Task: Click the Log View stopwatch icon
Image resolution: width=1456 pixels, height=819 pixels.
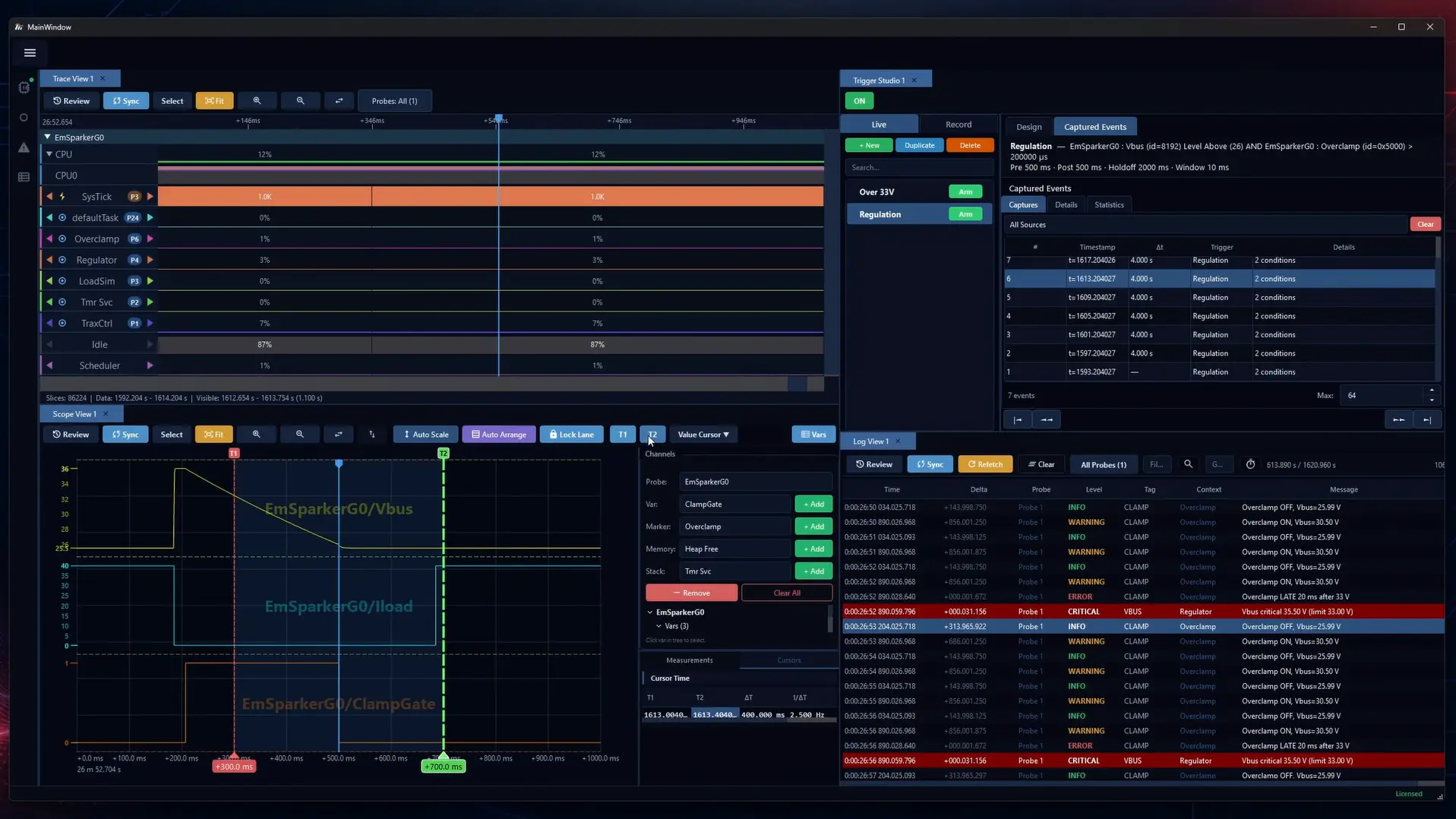Action: 1250,464
